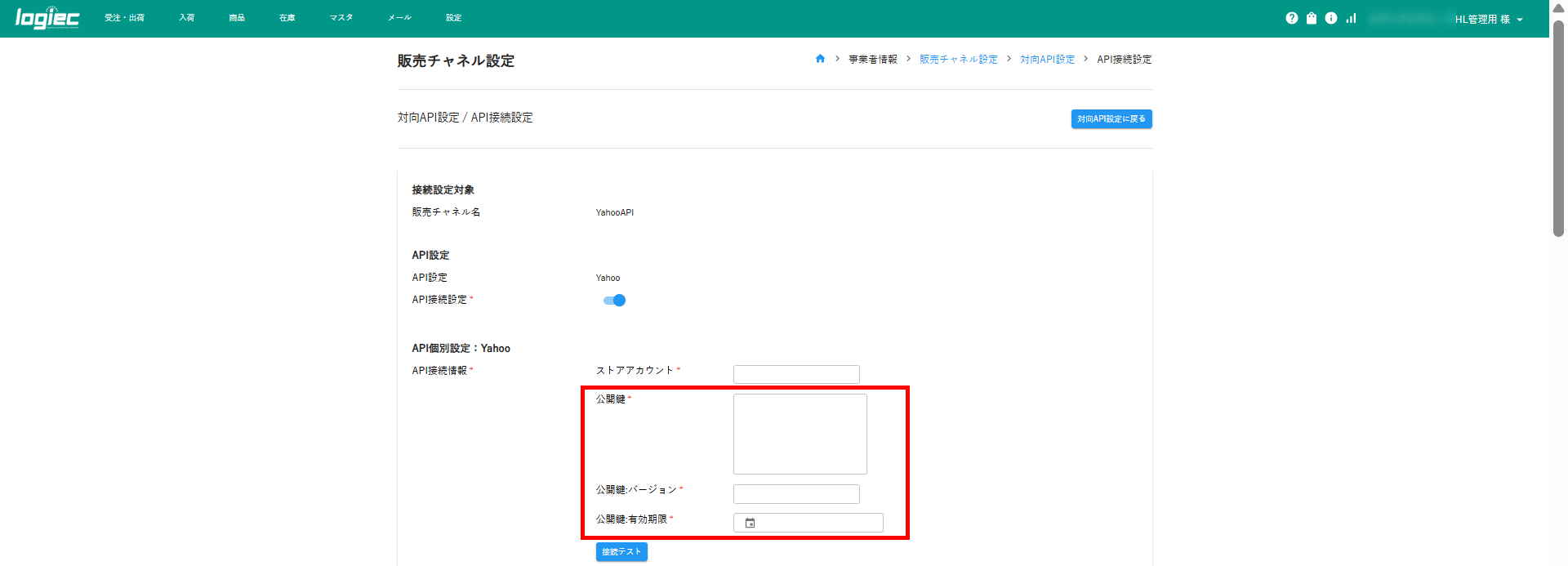
Task: Open calendar picker for 公開鍵:有効期限
Action: 750,523
